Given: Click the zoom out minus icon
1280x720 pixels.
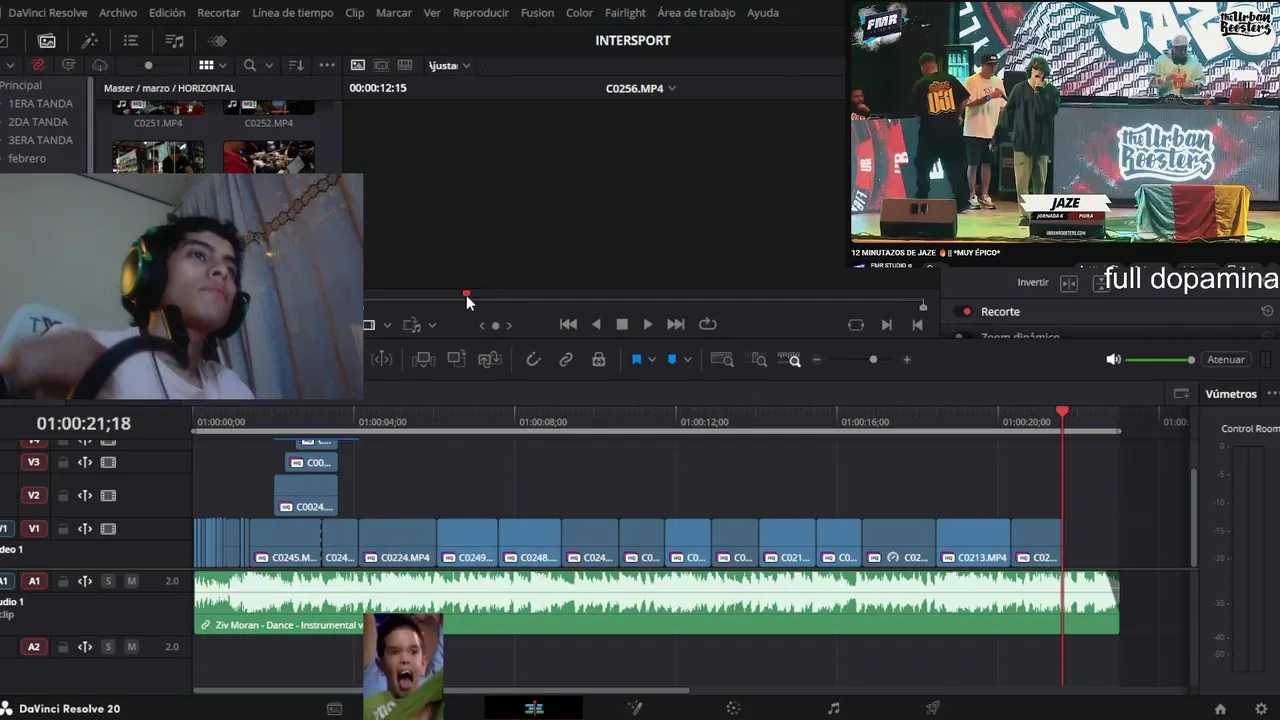Looking at the screenshot, I should pos(817,360).
